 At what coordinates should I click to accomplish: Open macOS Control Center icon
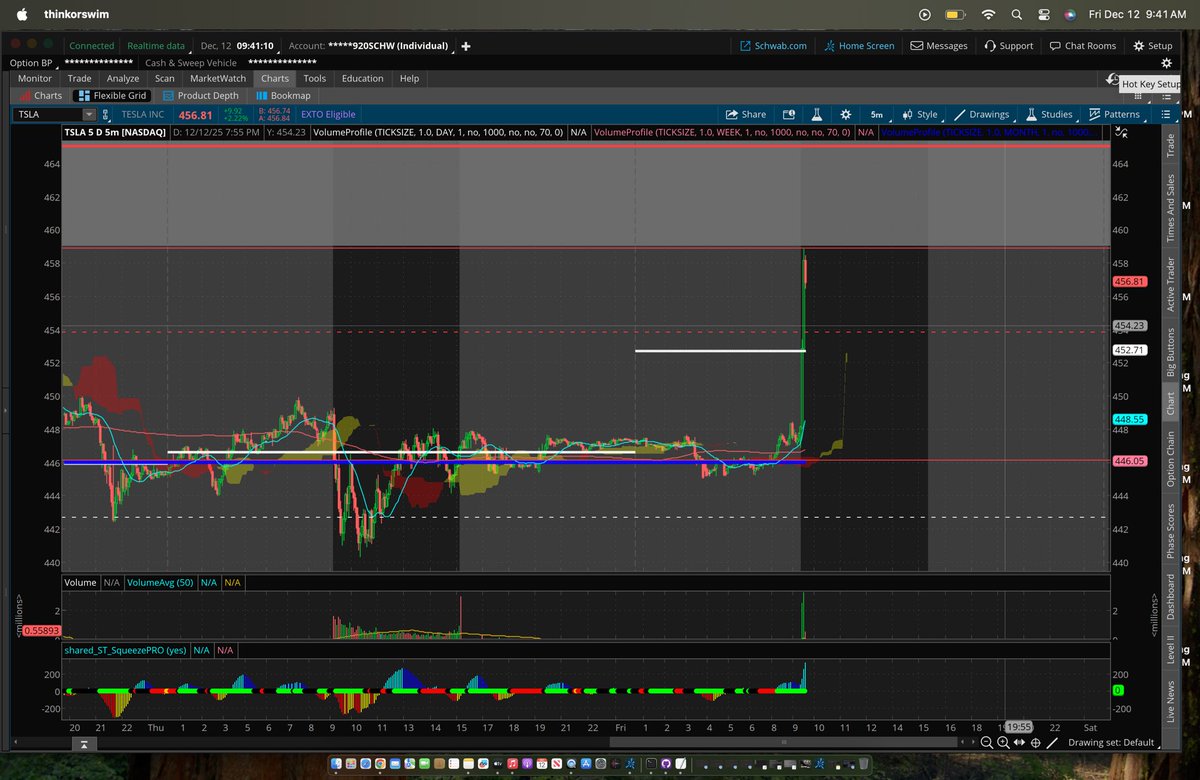[1043, 15]
